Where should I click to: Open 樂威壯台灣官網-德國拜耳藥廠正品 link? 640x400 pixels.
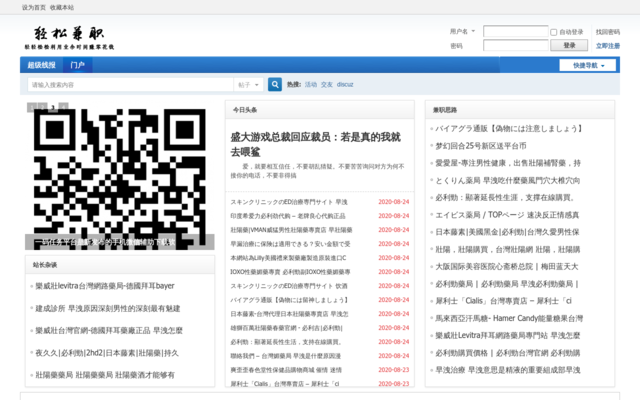tap(109, 331)
